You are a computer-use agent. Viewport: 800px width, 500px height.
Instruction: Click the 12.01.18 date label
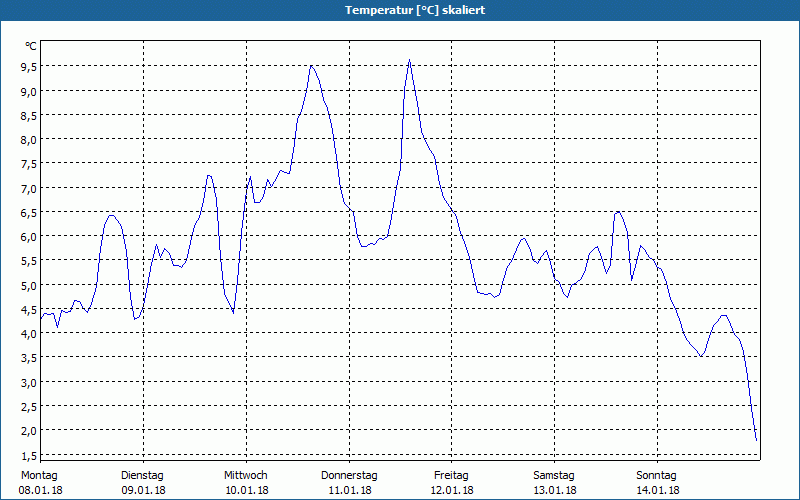pyautogui.click(x=452, y=490)
